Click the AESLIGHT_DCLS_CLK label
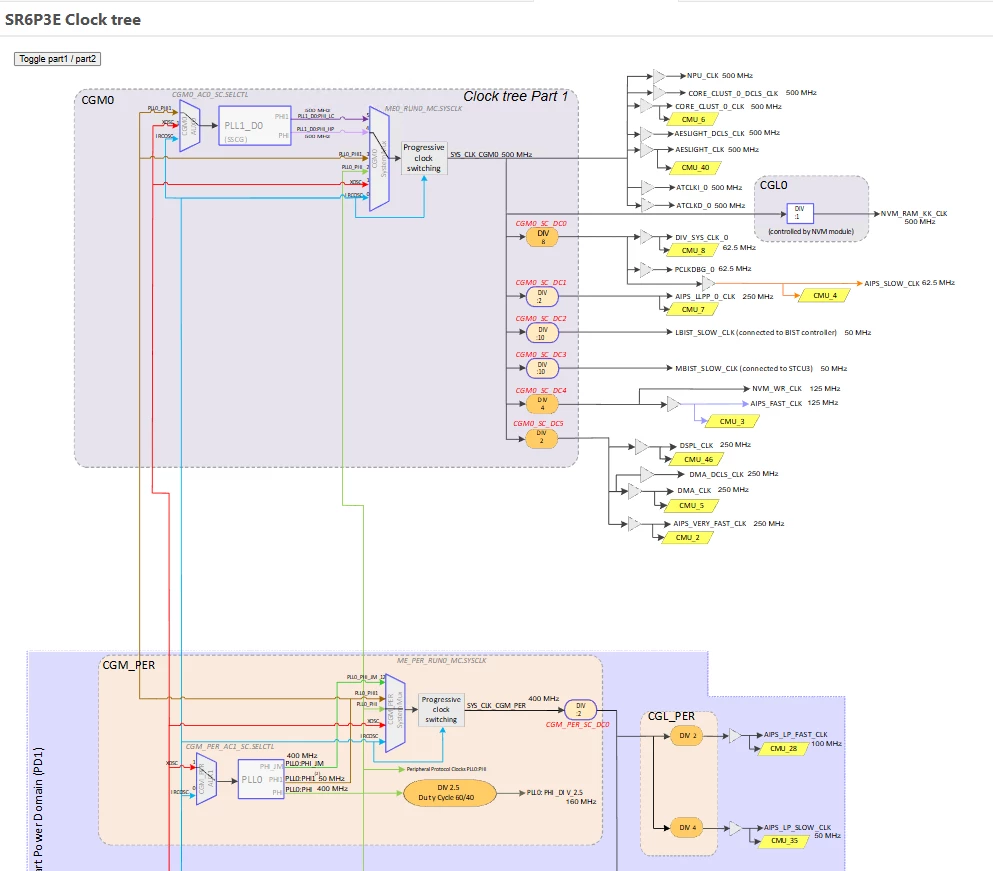 (x=709, y=134)
